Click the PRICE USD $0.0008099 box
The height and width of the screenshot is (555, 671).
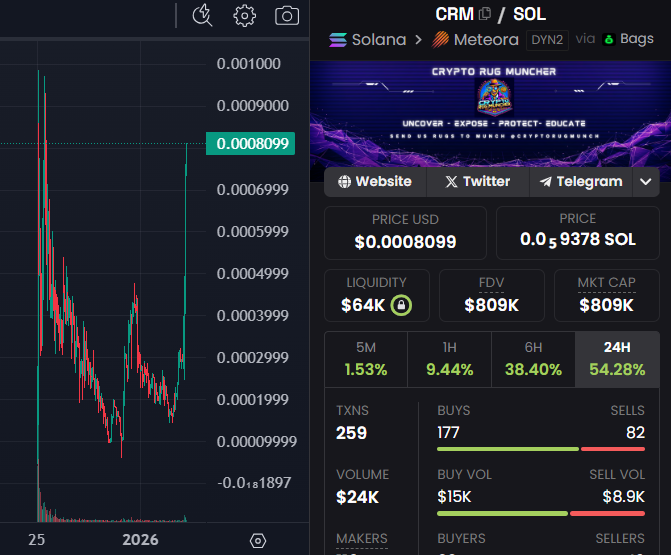pyautogui.click(x=405, y=233)
